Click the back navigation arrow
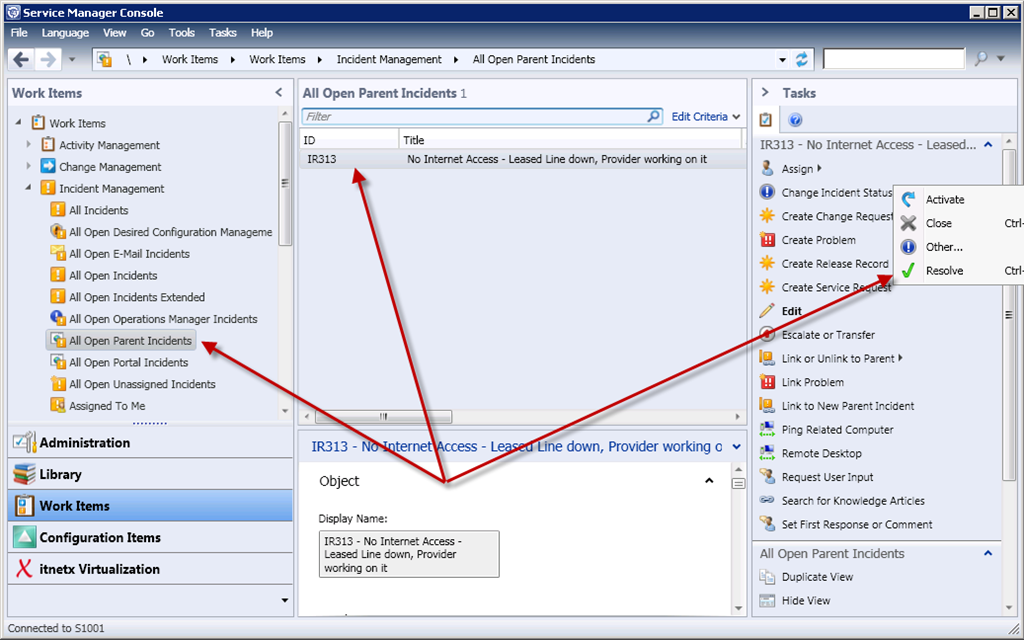Image resolution: width=1024 pixels, height=640 pixels. [21, 59]
